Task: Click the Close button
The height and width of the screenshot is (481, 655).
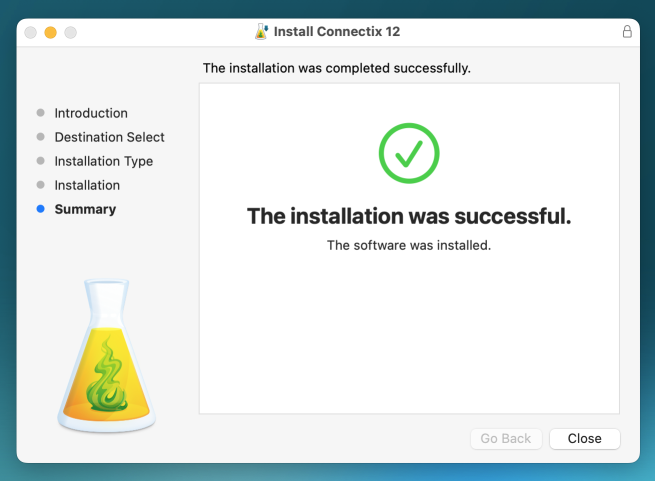Action: click(584, 439)
